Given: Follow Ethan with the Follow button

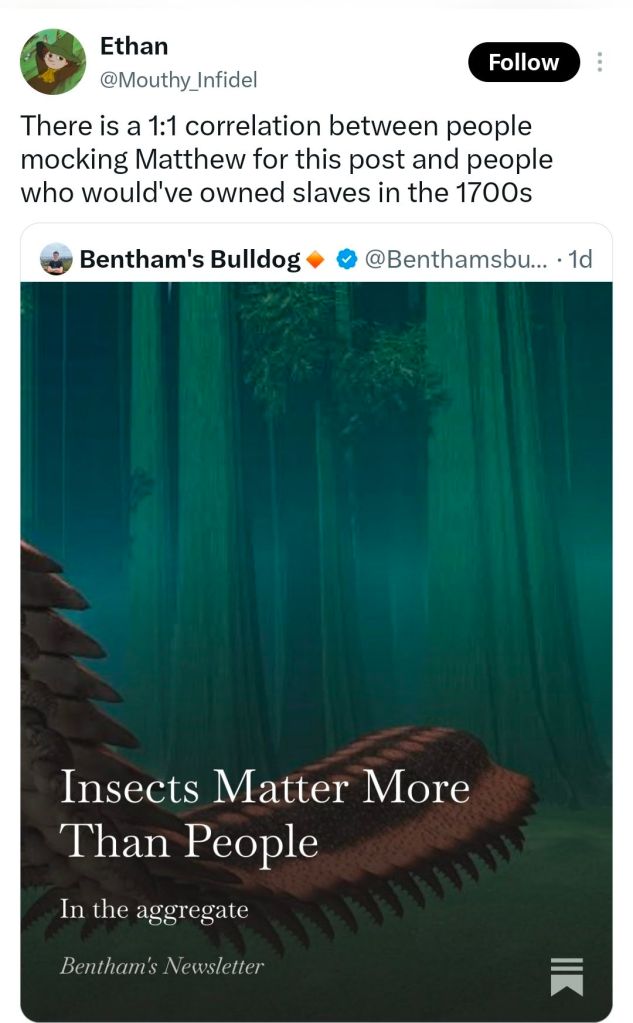Looking at the screenshot, I should 524,62.
